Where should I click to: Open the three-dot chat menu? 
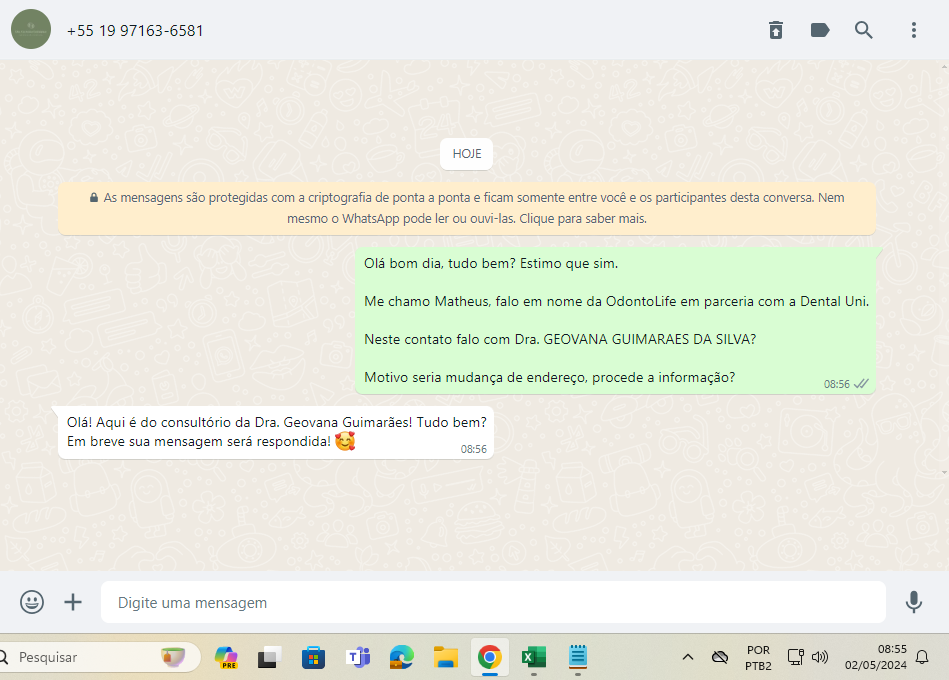pos(914,30)
